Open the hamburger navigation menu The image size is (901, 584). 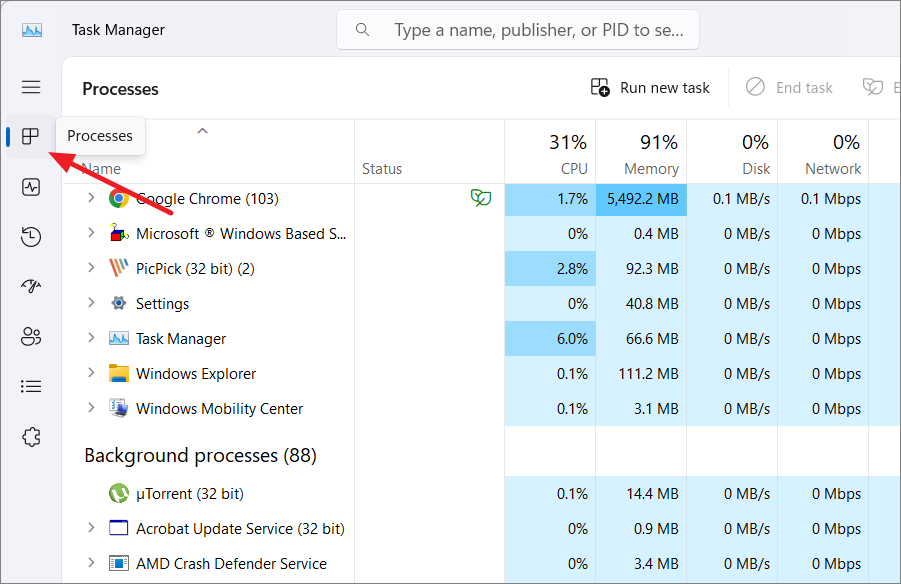[31, 87]
